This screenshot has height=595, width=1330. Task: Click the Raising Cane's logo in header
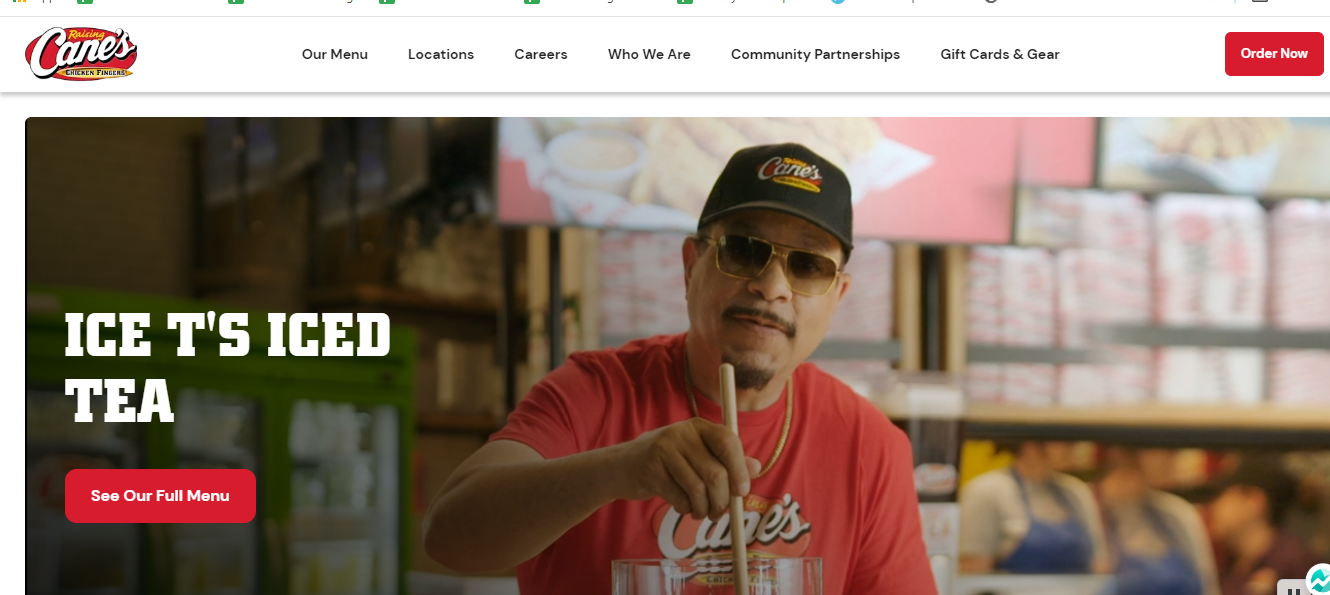(81, 54)
